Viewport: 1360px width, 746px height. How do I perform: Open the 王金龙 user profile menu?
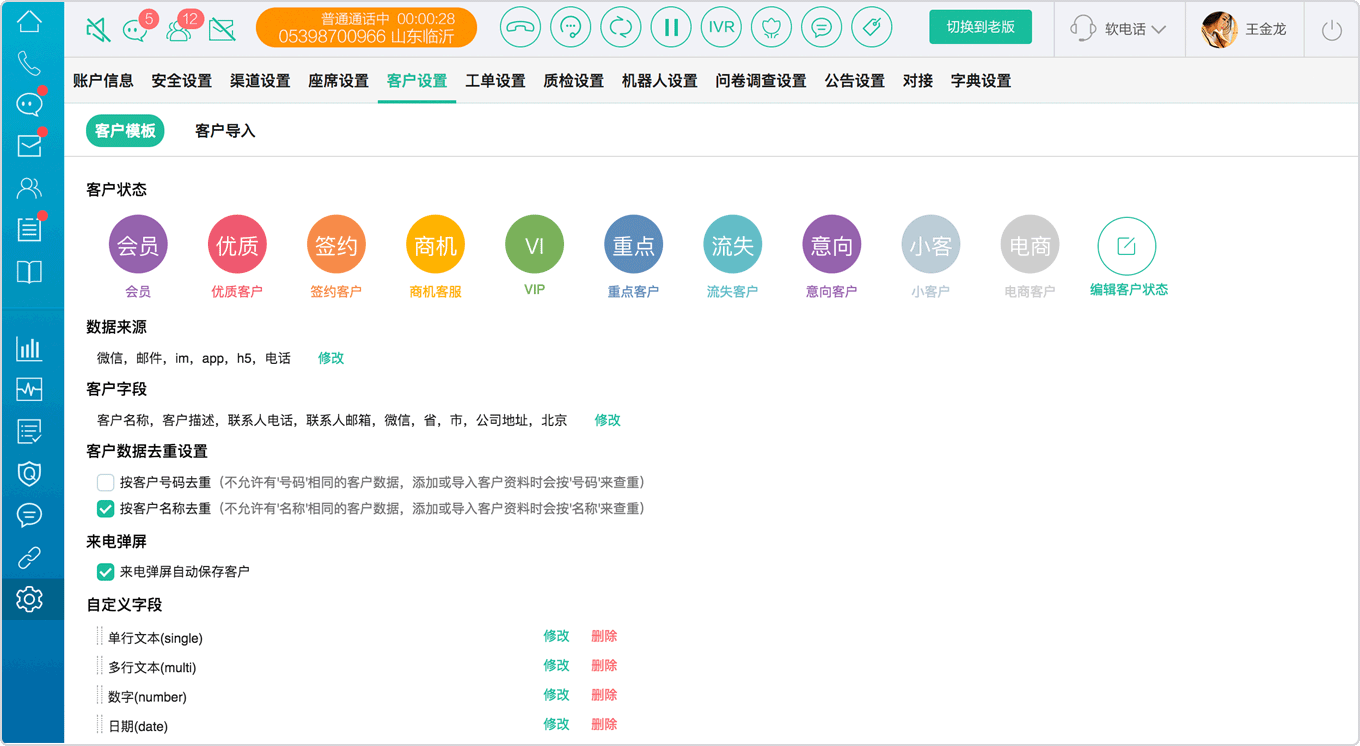pyautogui.click(x=1245, y=29)
